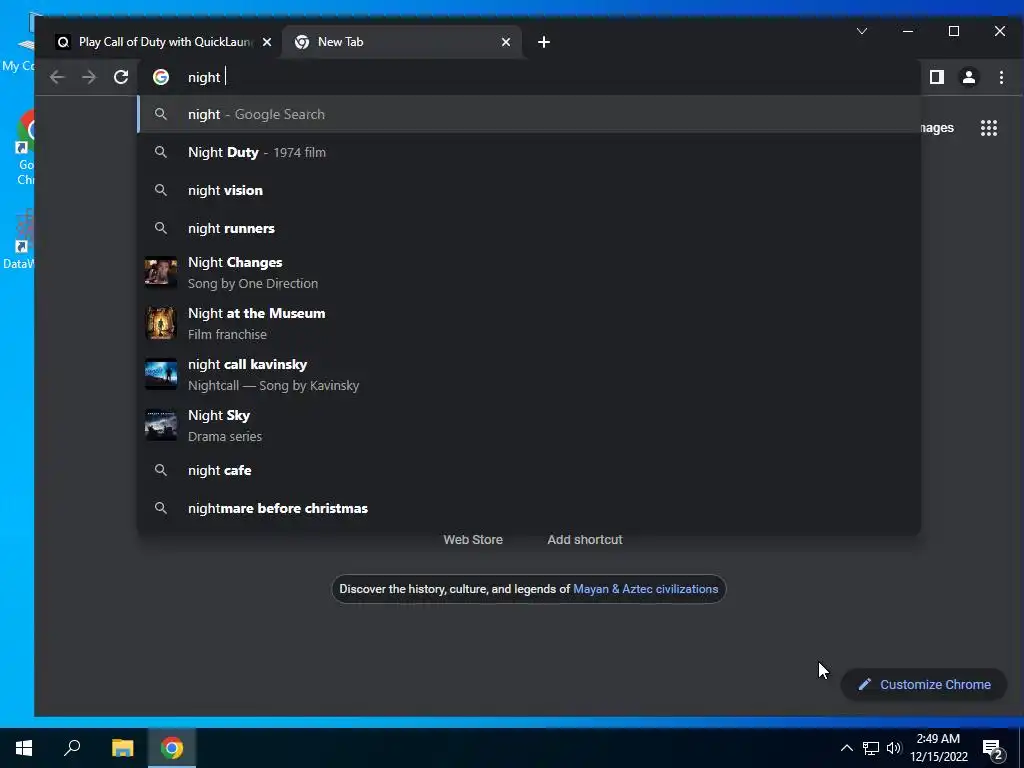Image resolution: width=1024 pixels, height=768 pixels.
Task: Open the volume tray icon
Action: click(x=894, y=748)
